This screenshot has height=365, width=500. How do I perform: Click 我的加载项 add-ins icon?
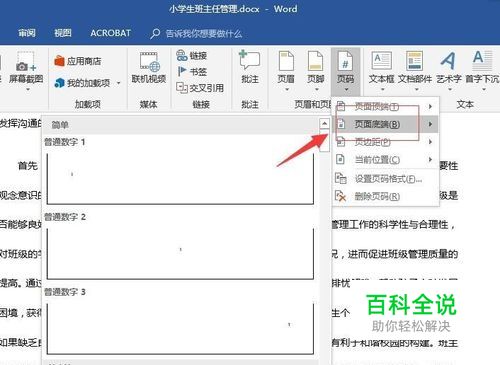coord(59,83)
